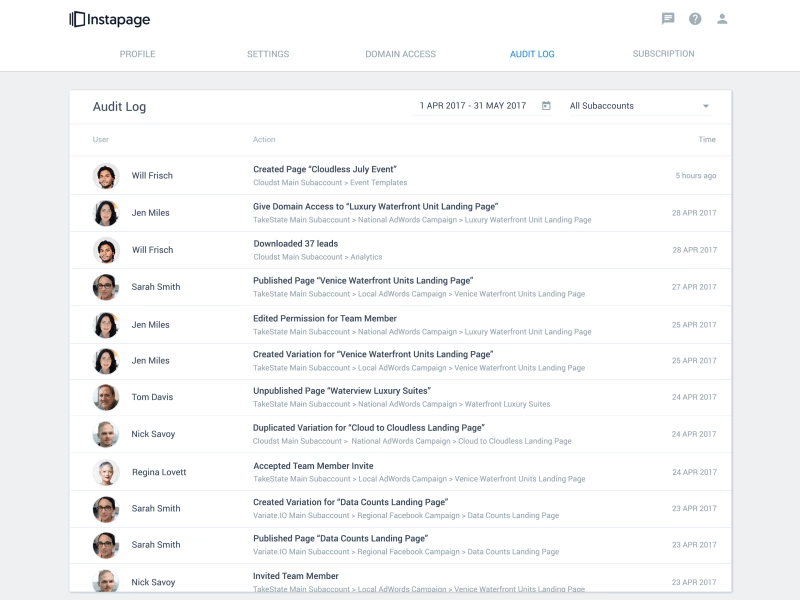This screenshot has width=800, height=600.
Task: Switch to the Profile tab
Action: point(137,54)
